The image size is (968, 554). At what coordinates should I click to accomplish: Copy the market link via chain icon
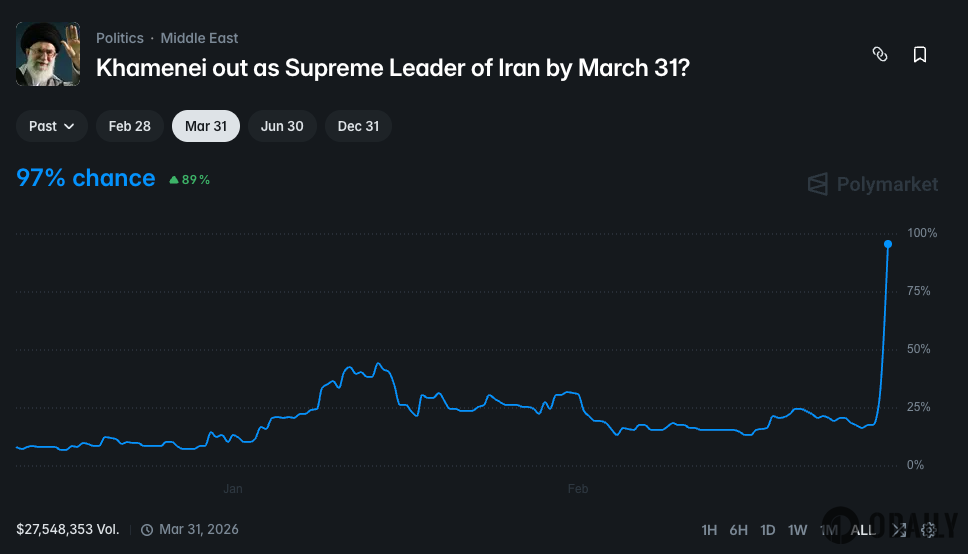tap(880, 55)
